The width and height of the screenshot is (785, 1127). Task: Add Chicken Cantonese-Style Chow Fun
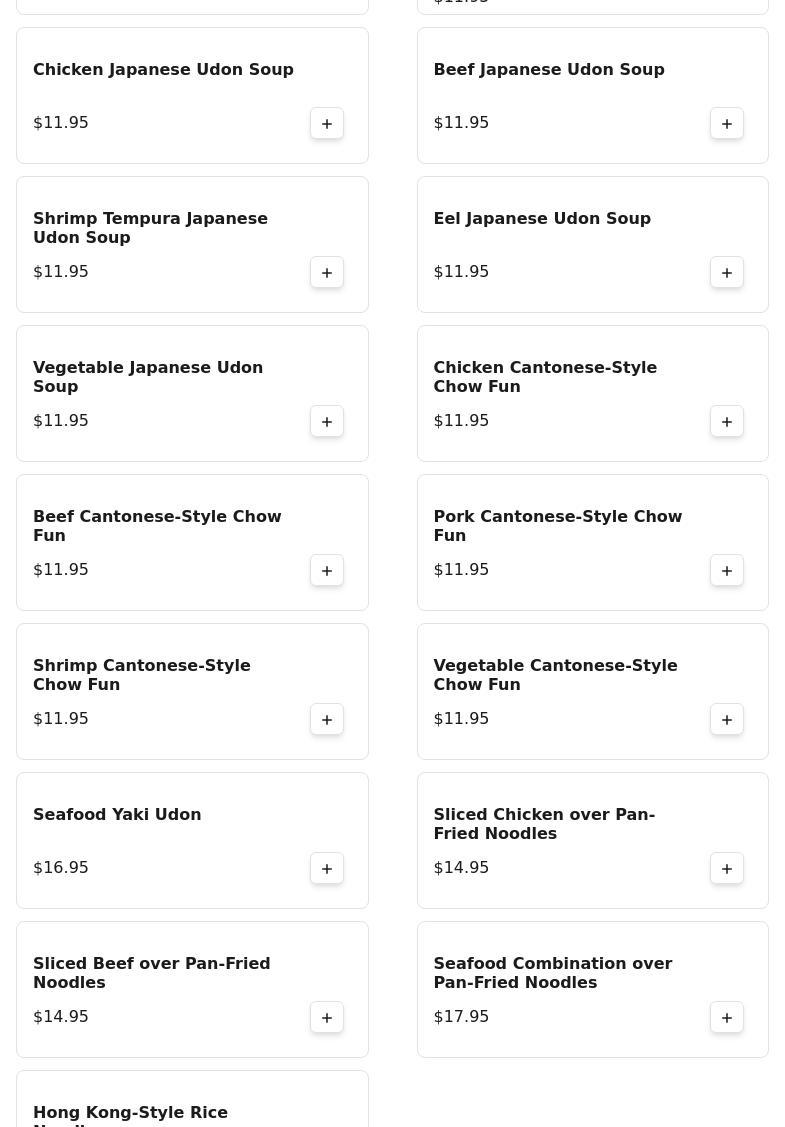click(727, 421)
